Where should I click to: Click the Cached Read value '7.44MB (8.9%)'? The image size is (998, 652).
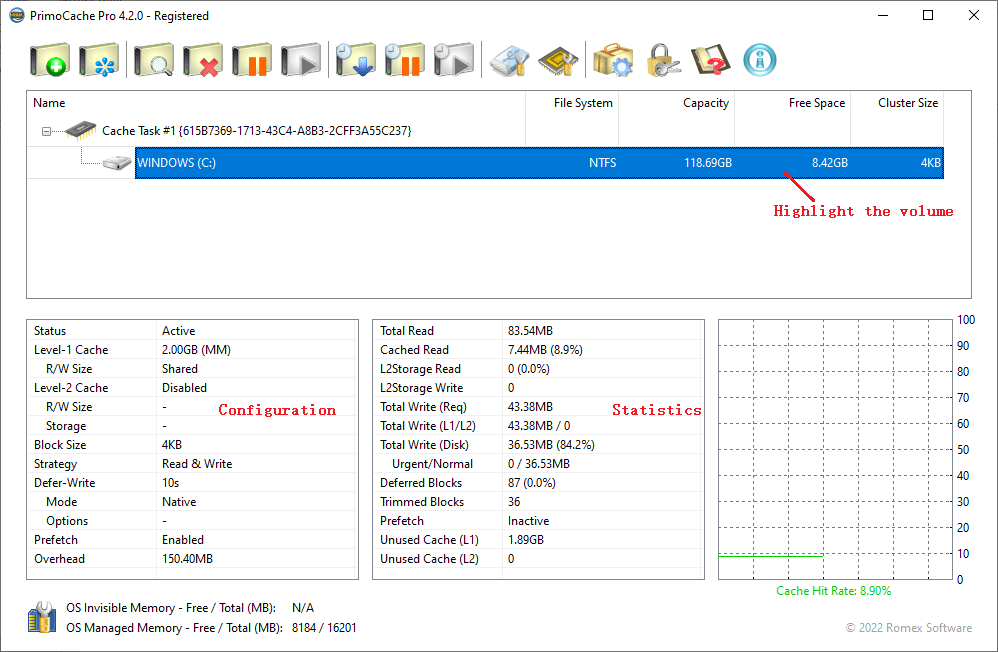click(545, 350)
